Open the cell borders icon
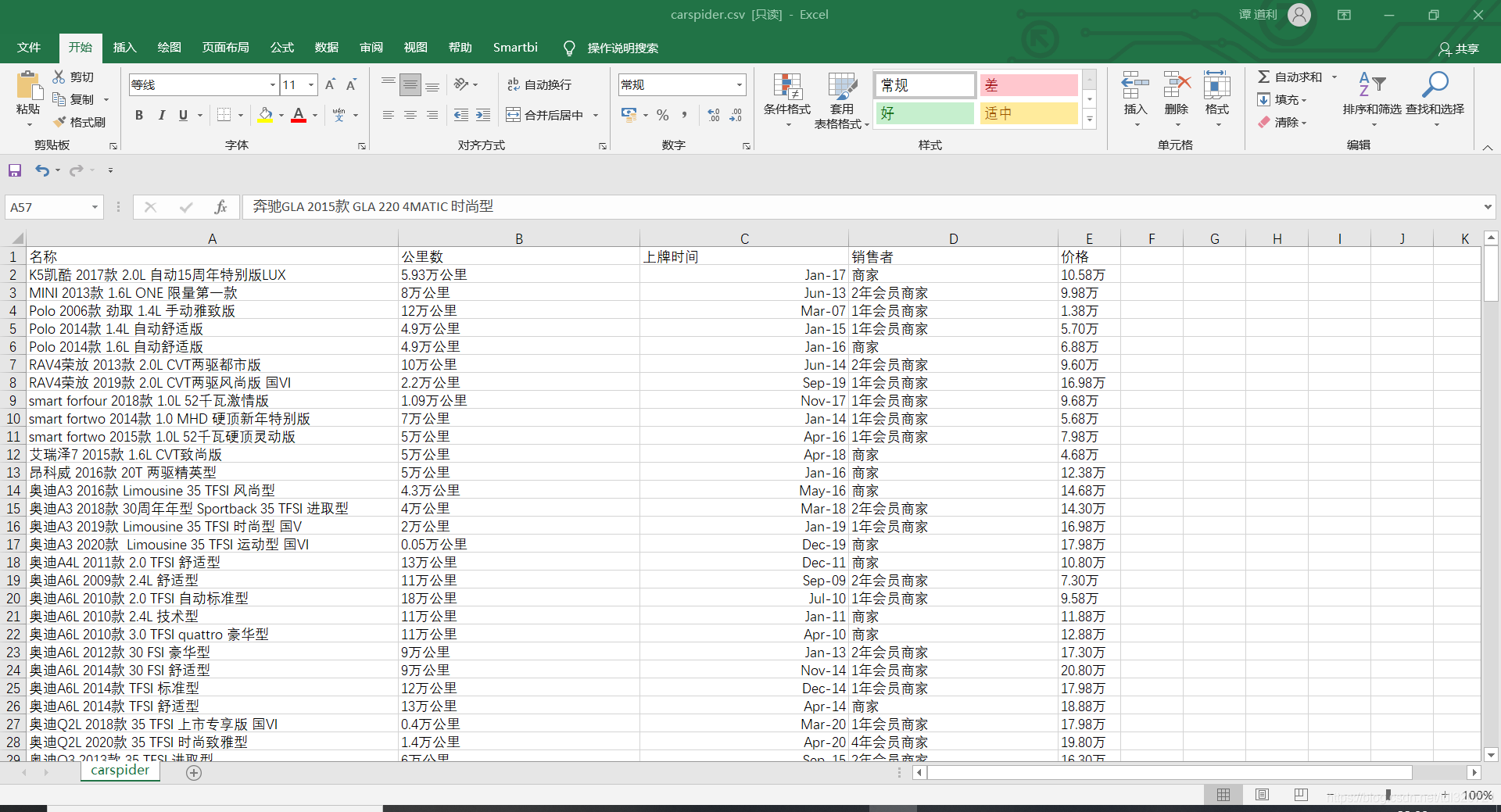 (224, 115)
